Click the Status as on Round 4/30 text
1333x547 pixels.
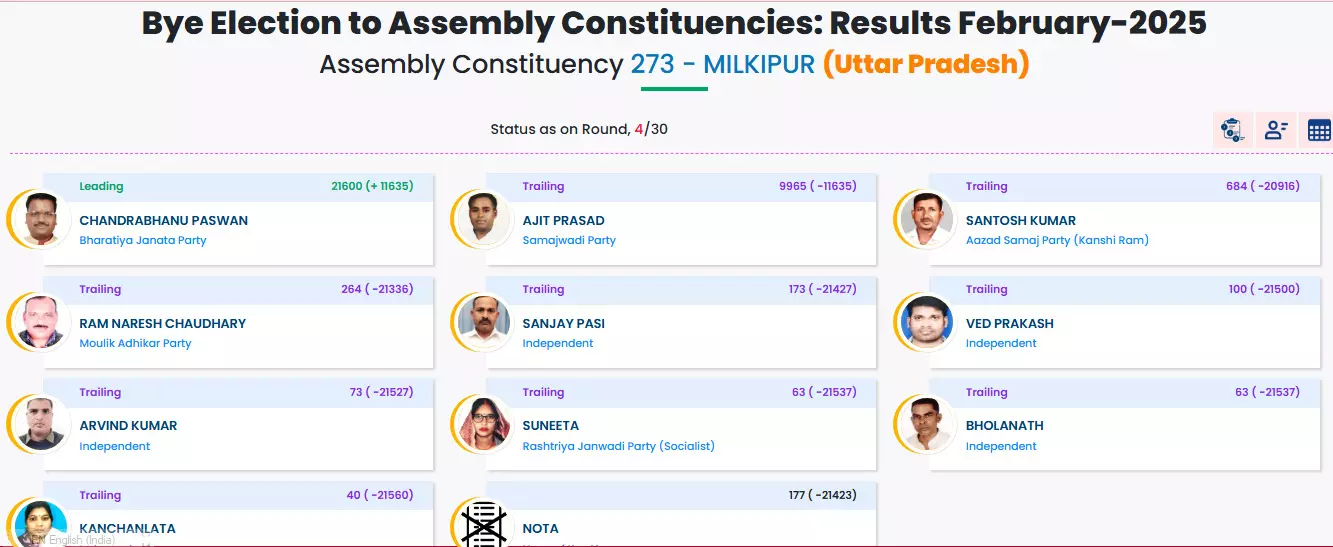pyautogui.click(x=578, y=130)
